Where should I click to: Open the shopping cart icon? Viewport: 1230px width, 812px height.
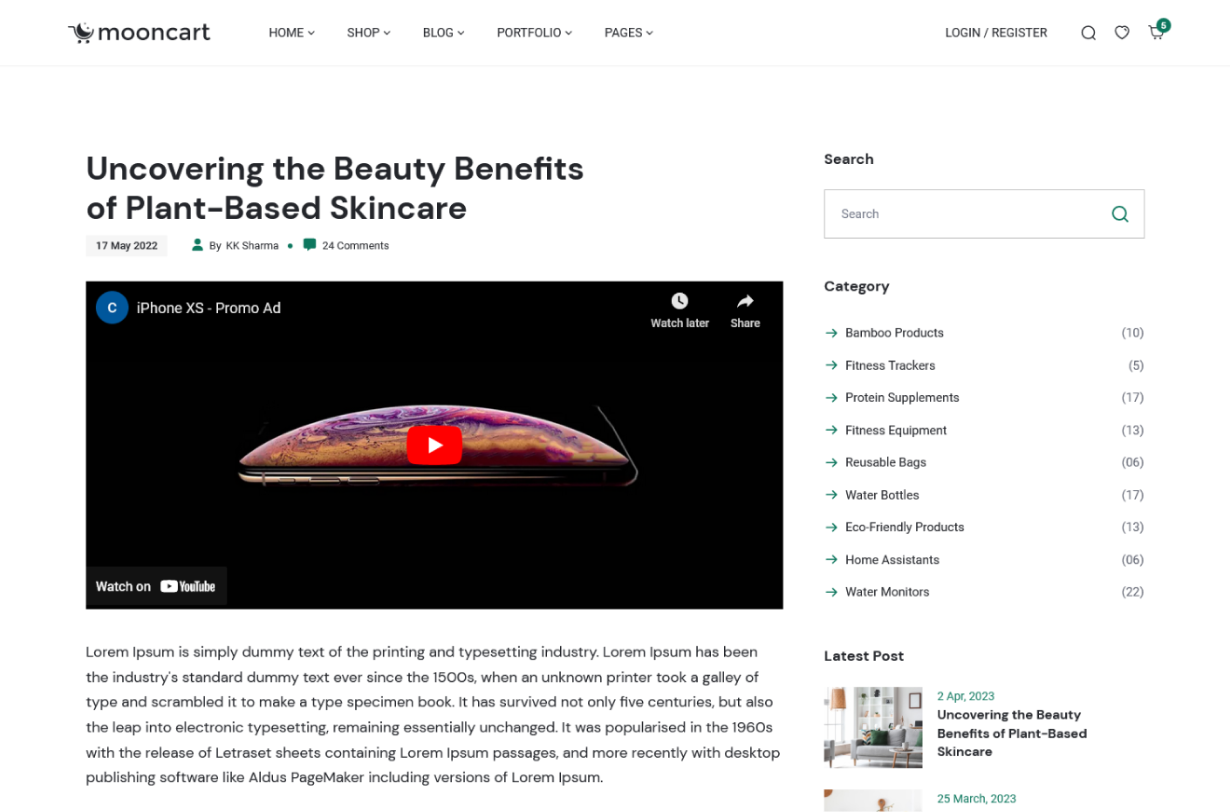1156,33
